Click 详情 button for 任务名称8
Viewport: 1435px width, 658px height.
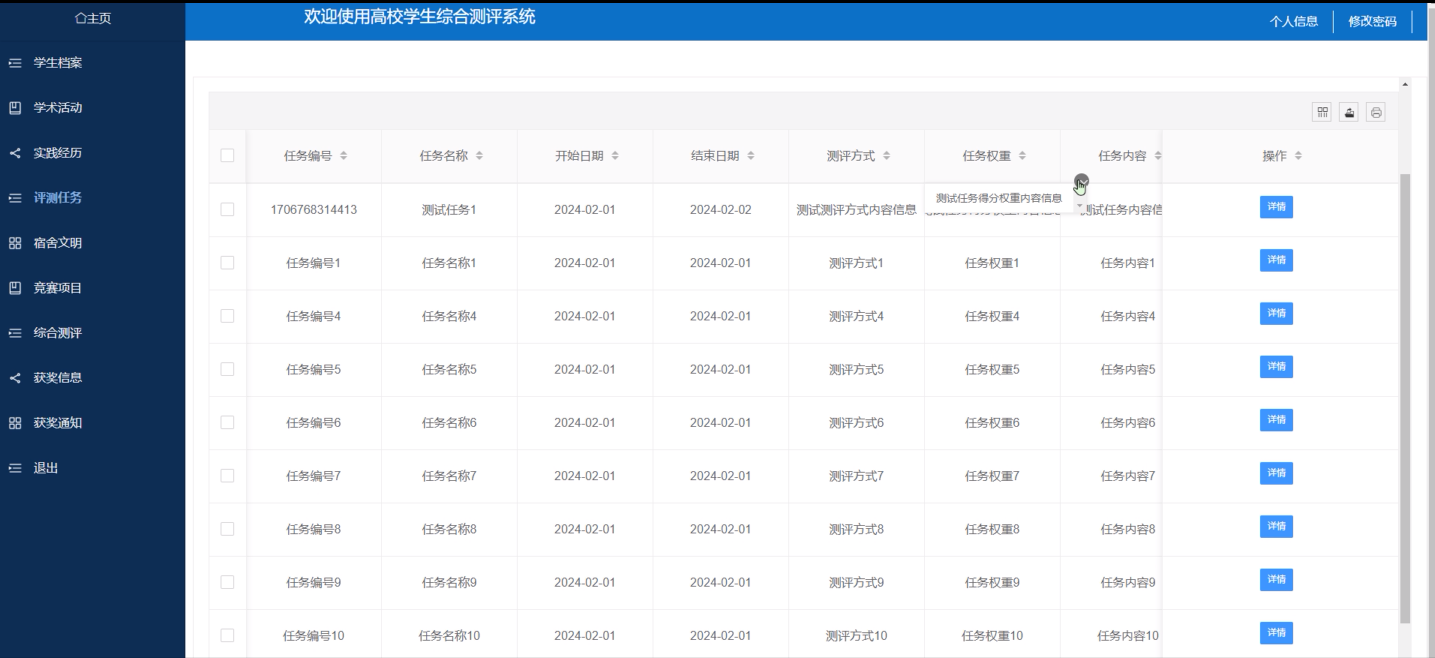1276,526
